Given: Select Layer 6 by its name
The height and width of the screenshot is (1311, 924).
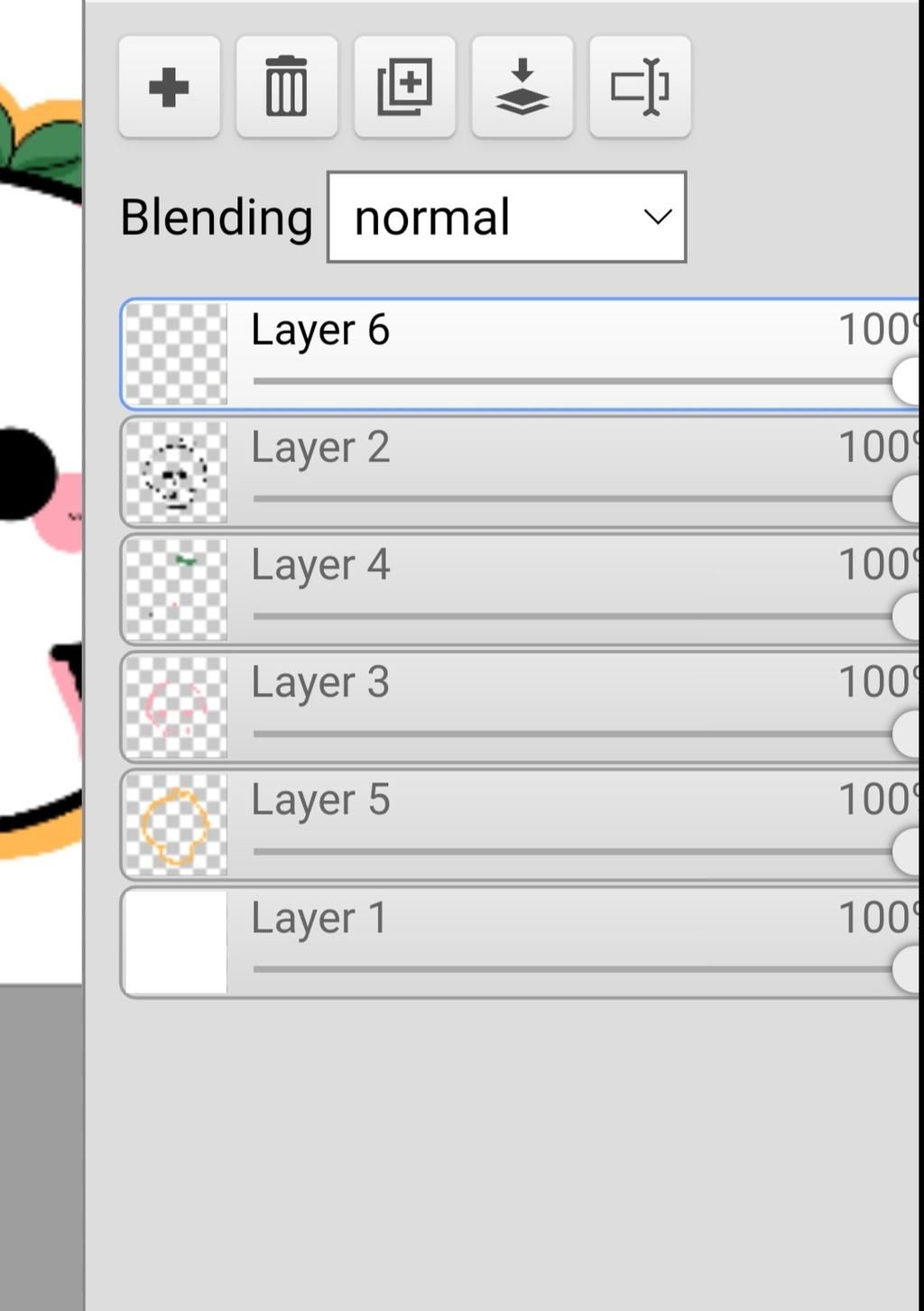Looking at the screenshot, I should coord(320,329).
